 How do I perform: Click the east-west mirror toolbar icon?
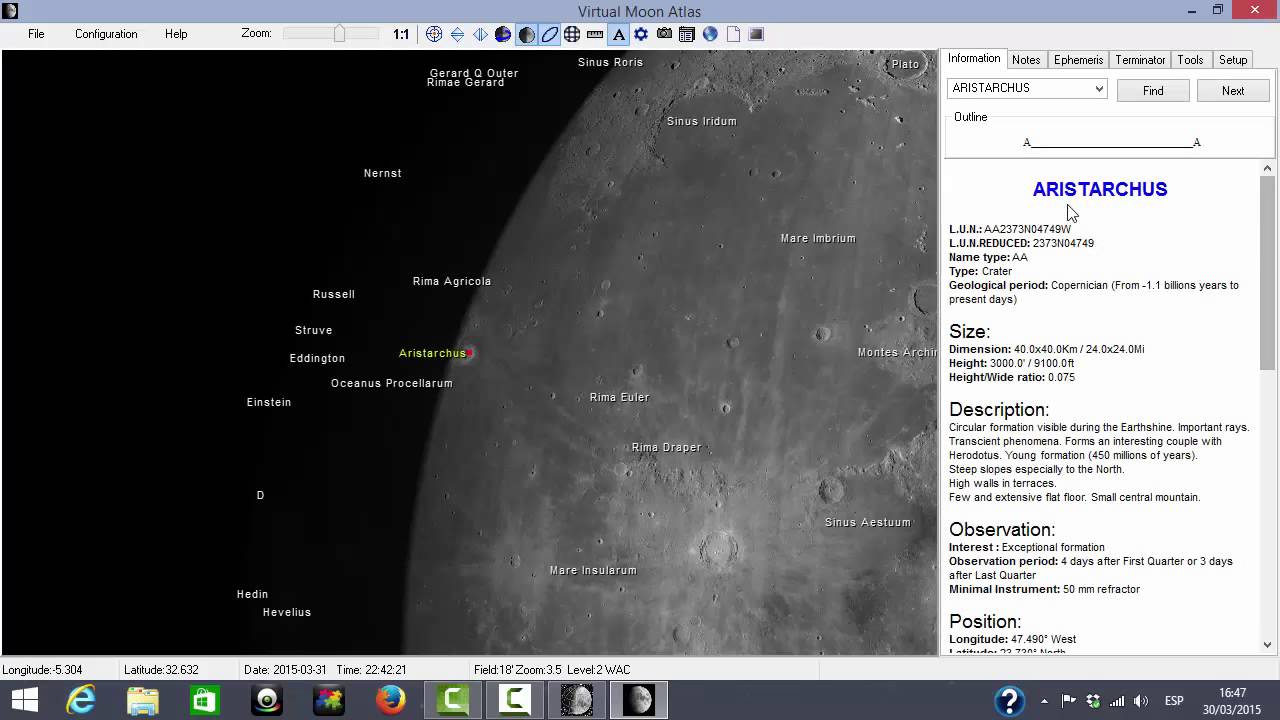tap(480, 34)
